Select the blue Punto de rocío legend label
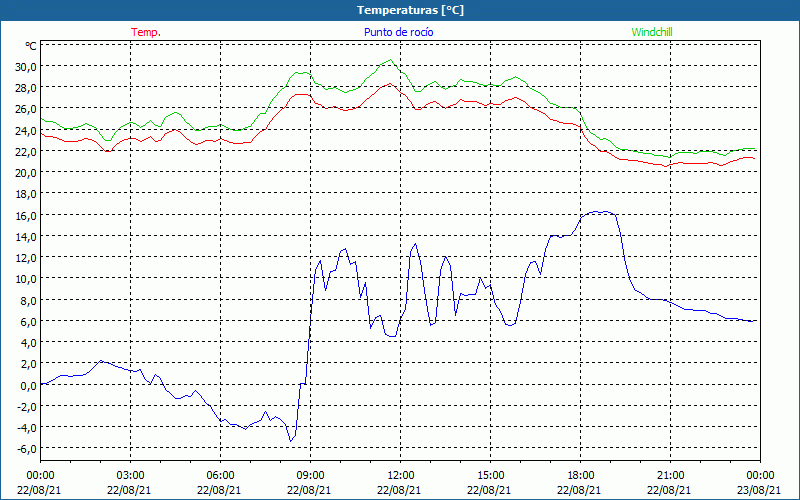 coord(398,32)
